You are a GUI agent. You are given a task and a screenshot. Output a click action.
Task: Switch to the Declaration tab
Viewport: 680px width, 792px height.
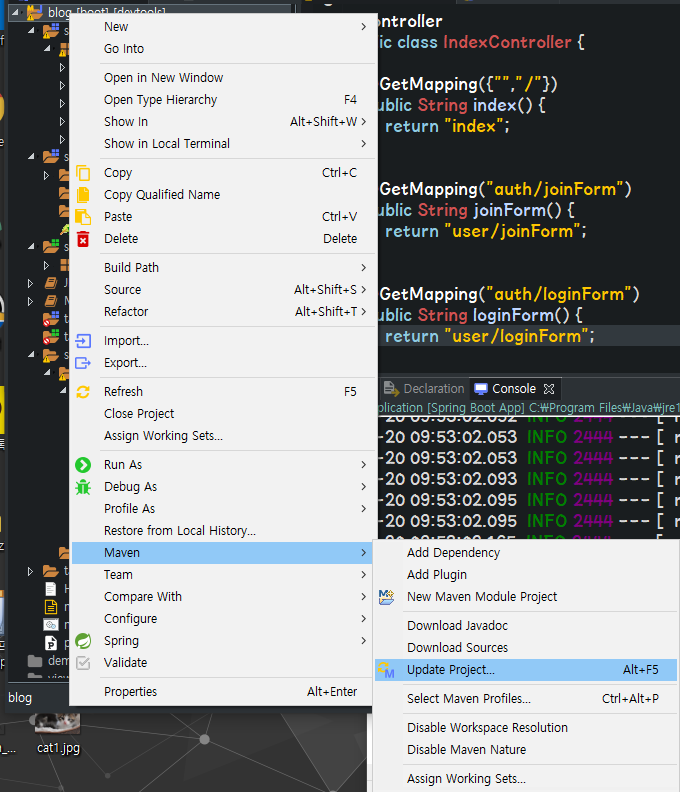coord(424,389)
